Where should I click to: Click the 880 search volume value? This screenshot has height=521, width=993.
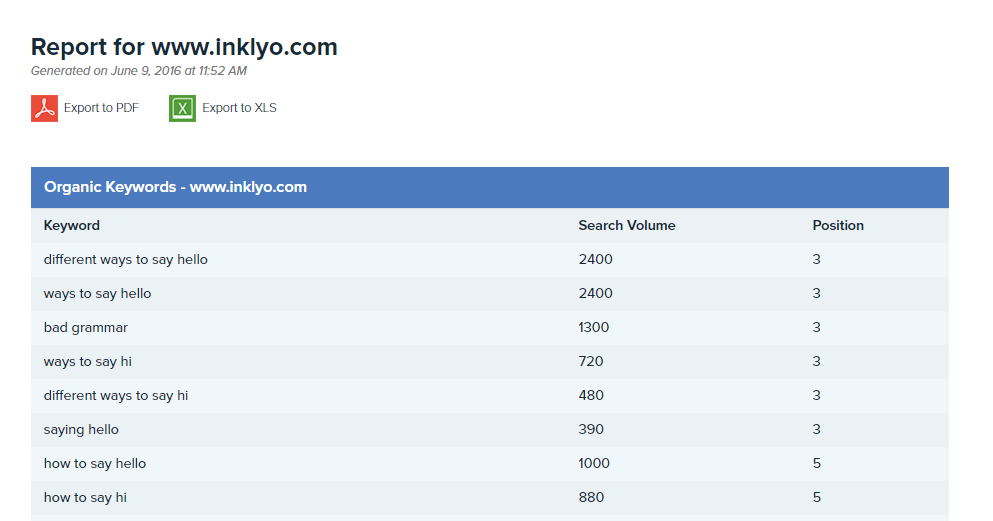tap(591, 498)
